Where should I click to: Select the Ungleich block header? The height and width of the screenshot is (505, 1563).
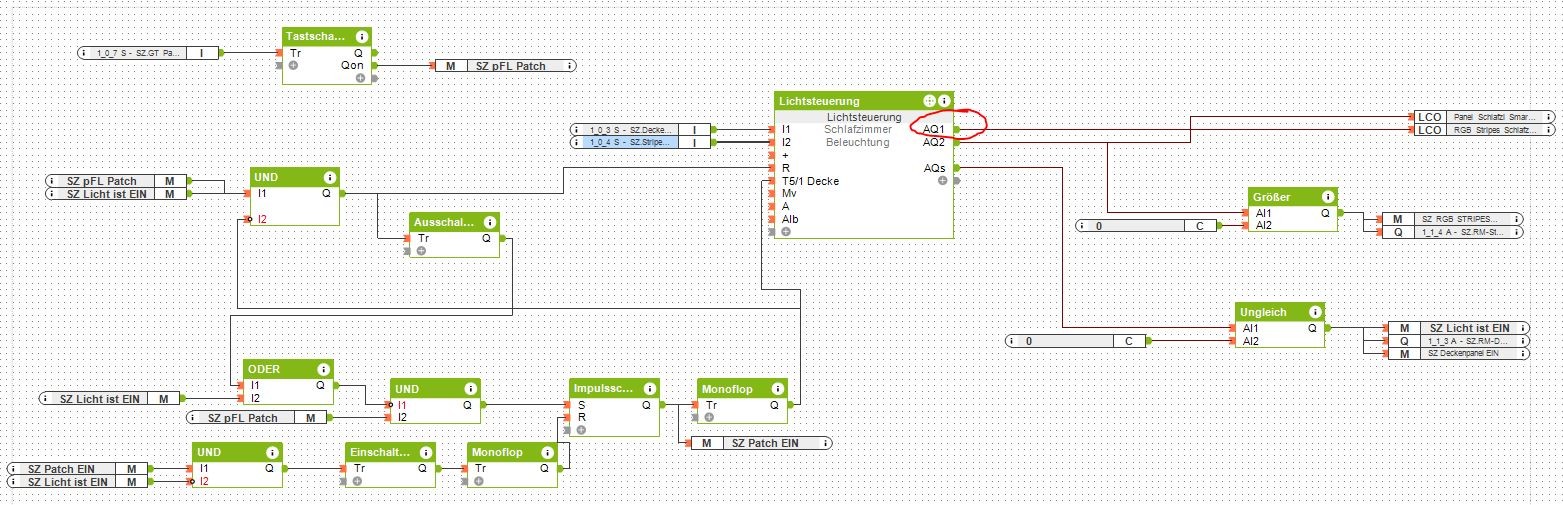(1280, 312)
